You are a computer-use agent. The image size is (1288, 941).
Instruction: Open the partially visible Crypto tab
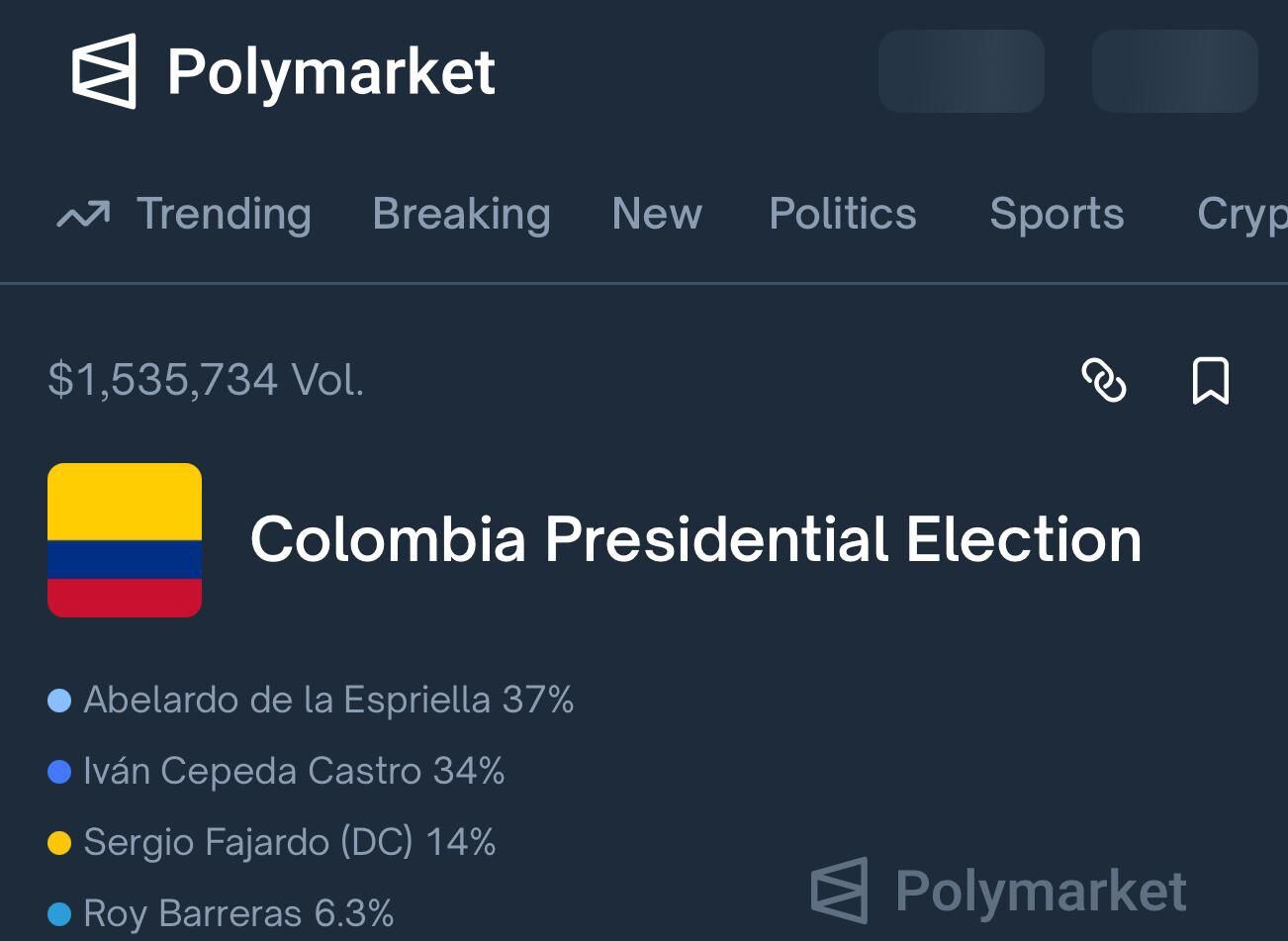tap(1242, 214)
